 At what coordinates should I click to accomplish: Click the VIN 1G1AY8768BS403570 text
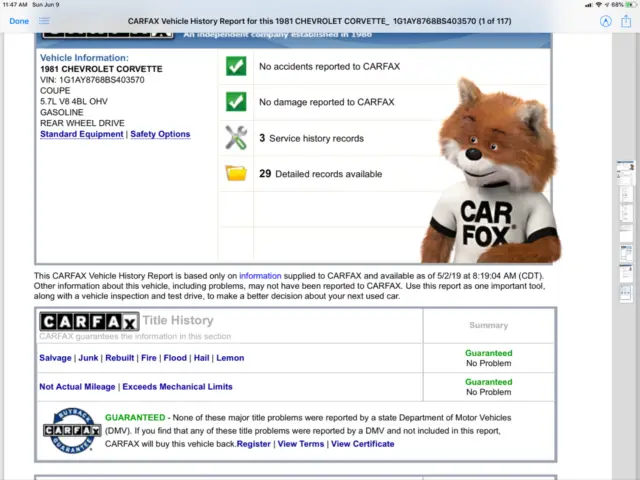pos(92,80)
